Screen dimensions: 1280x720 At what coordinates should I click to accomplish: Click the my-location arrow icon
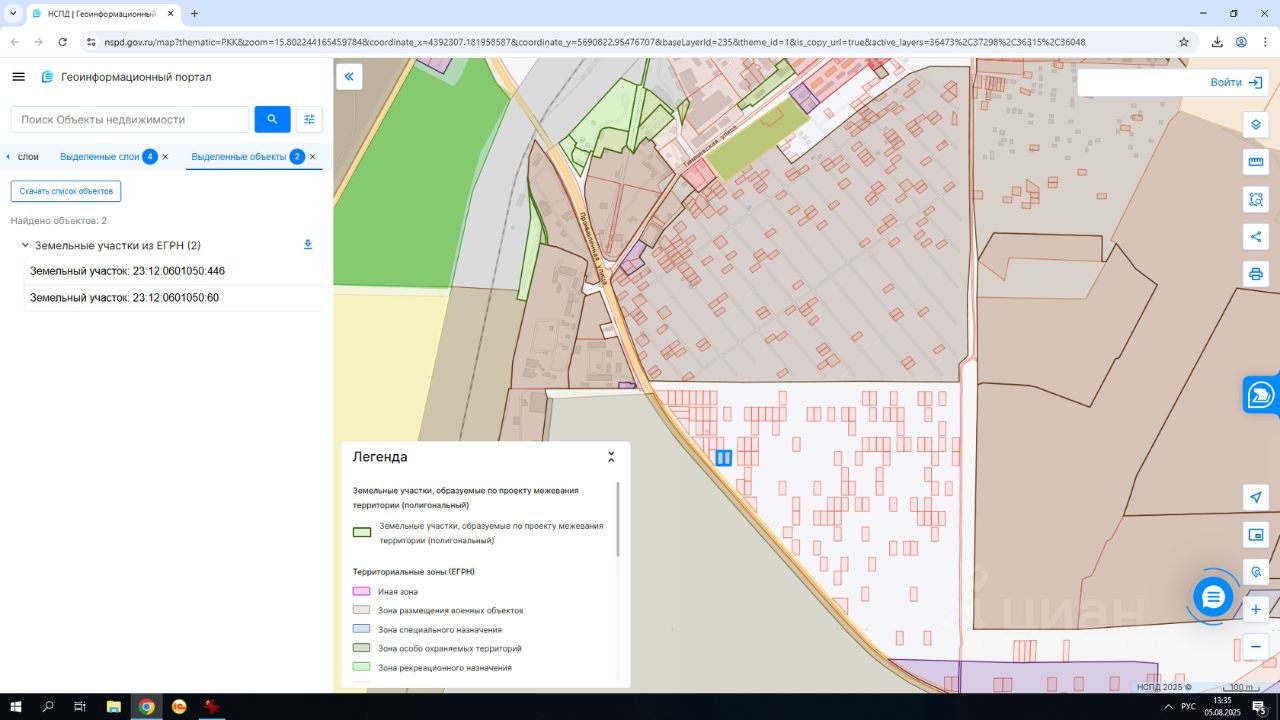pyautogui.click(x=1256, y=498)
